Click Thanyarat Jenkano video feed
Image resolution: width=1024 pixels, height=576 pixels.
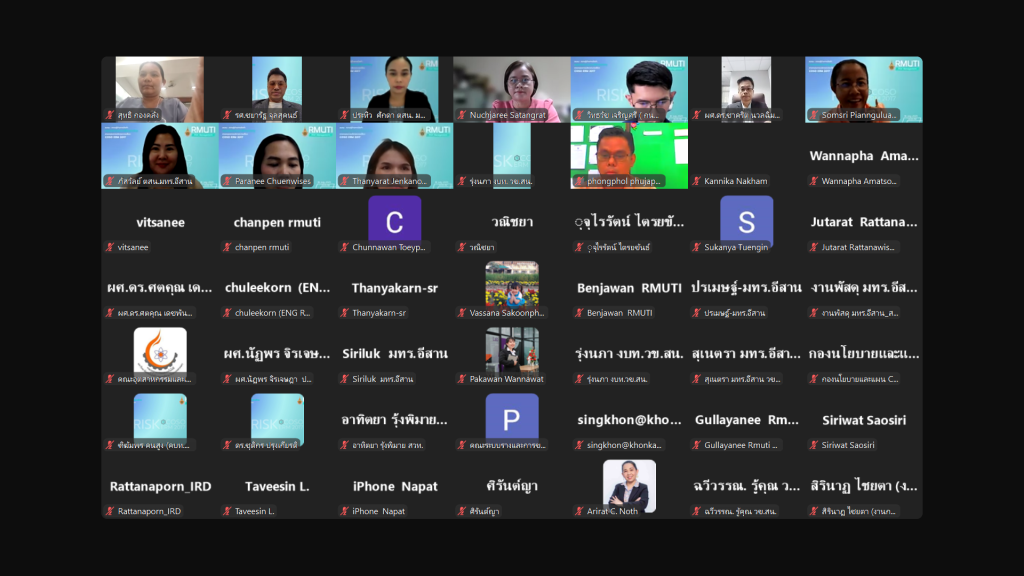tap(394, 153)
